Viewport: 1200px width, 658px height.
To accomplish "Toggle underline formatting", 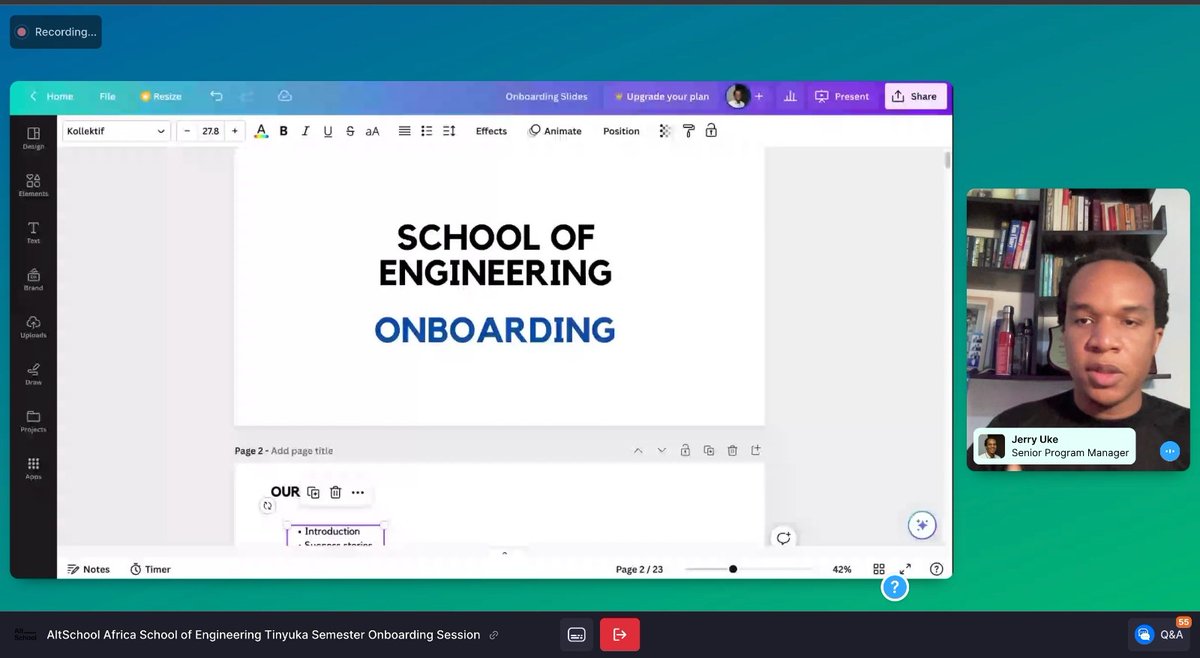I will tap(327, 131).
